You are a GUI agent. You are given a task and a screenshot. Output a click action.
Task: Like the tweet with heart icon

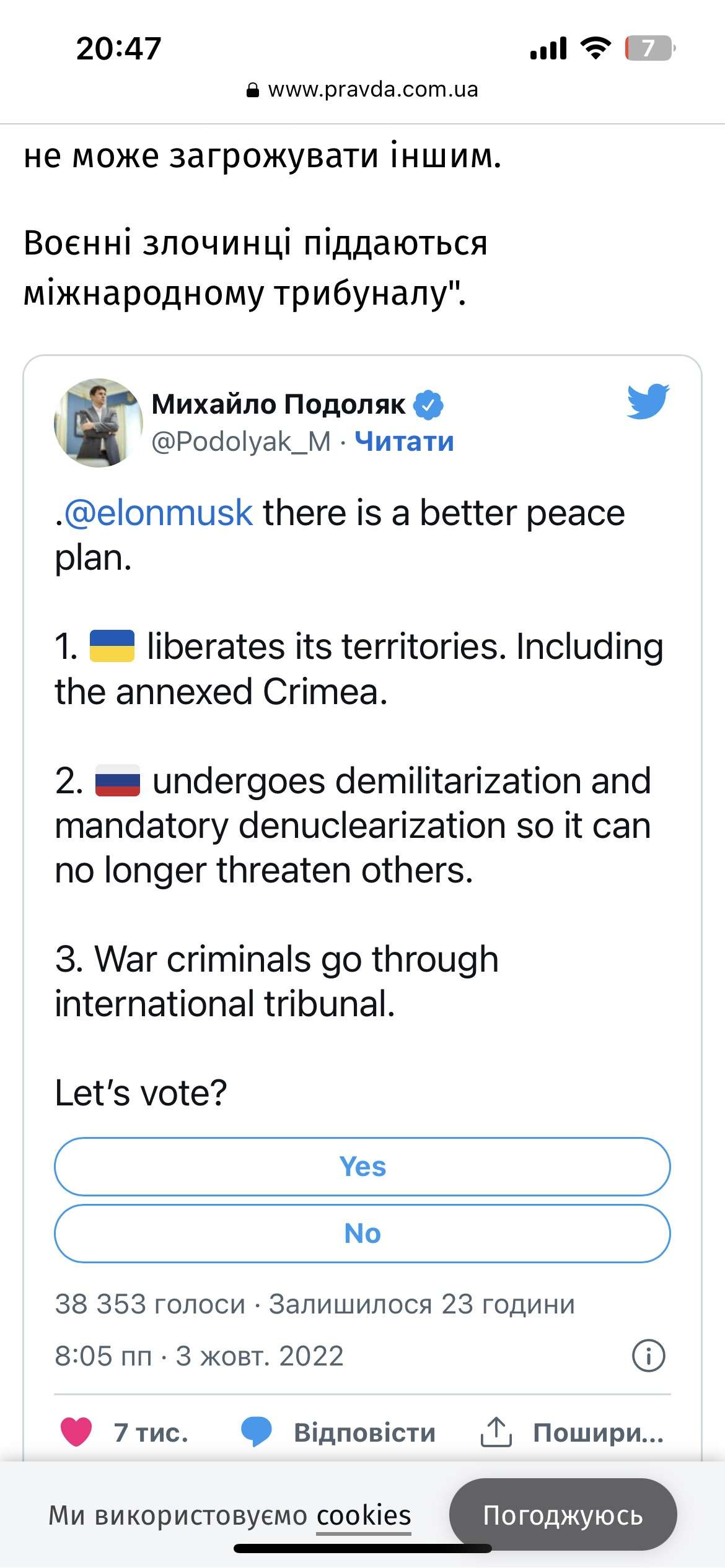click(76, 1432)
